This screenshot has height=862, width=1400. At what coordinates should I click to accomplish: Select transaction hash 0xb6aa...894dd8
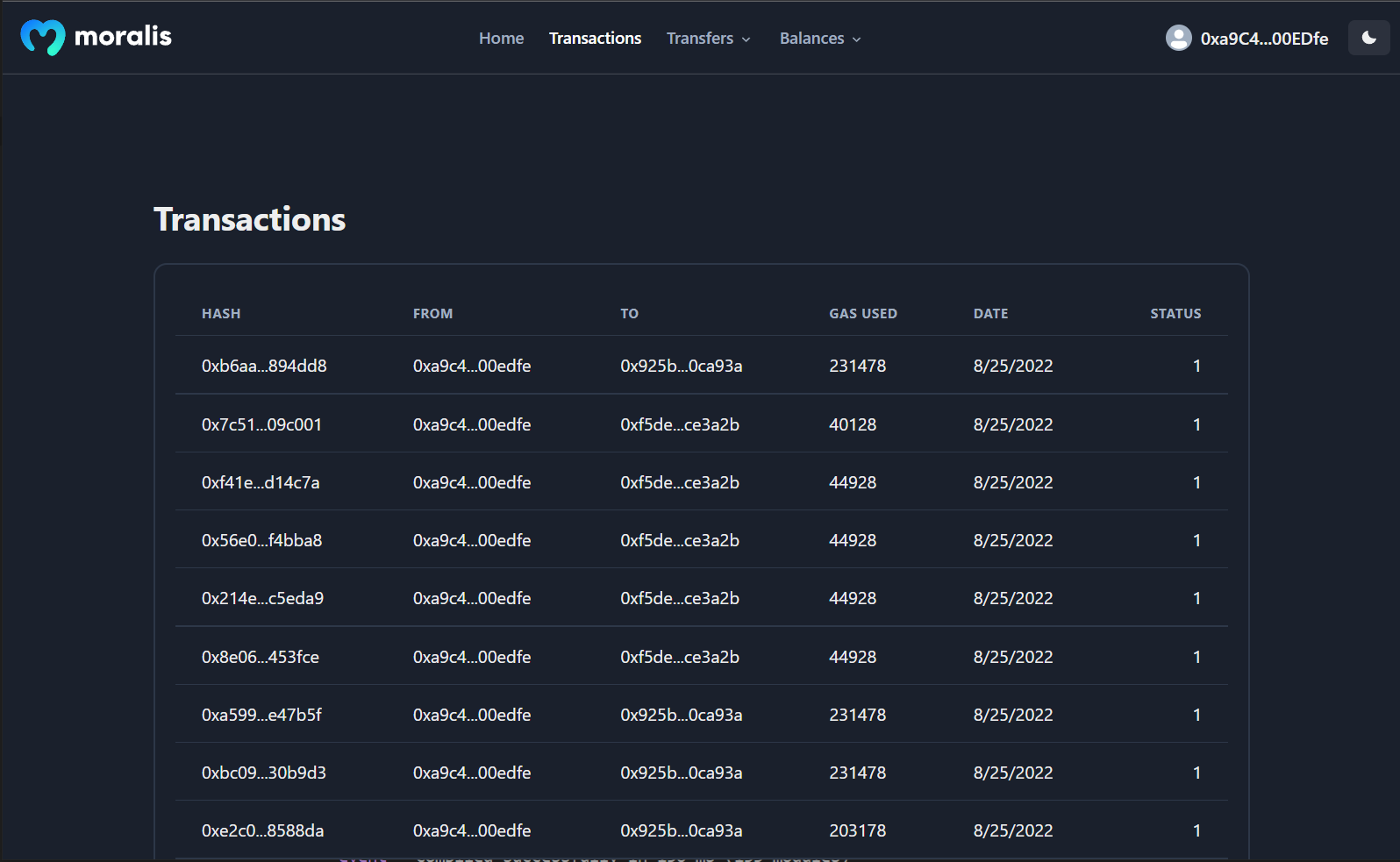(264, 366)
